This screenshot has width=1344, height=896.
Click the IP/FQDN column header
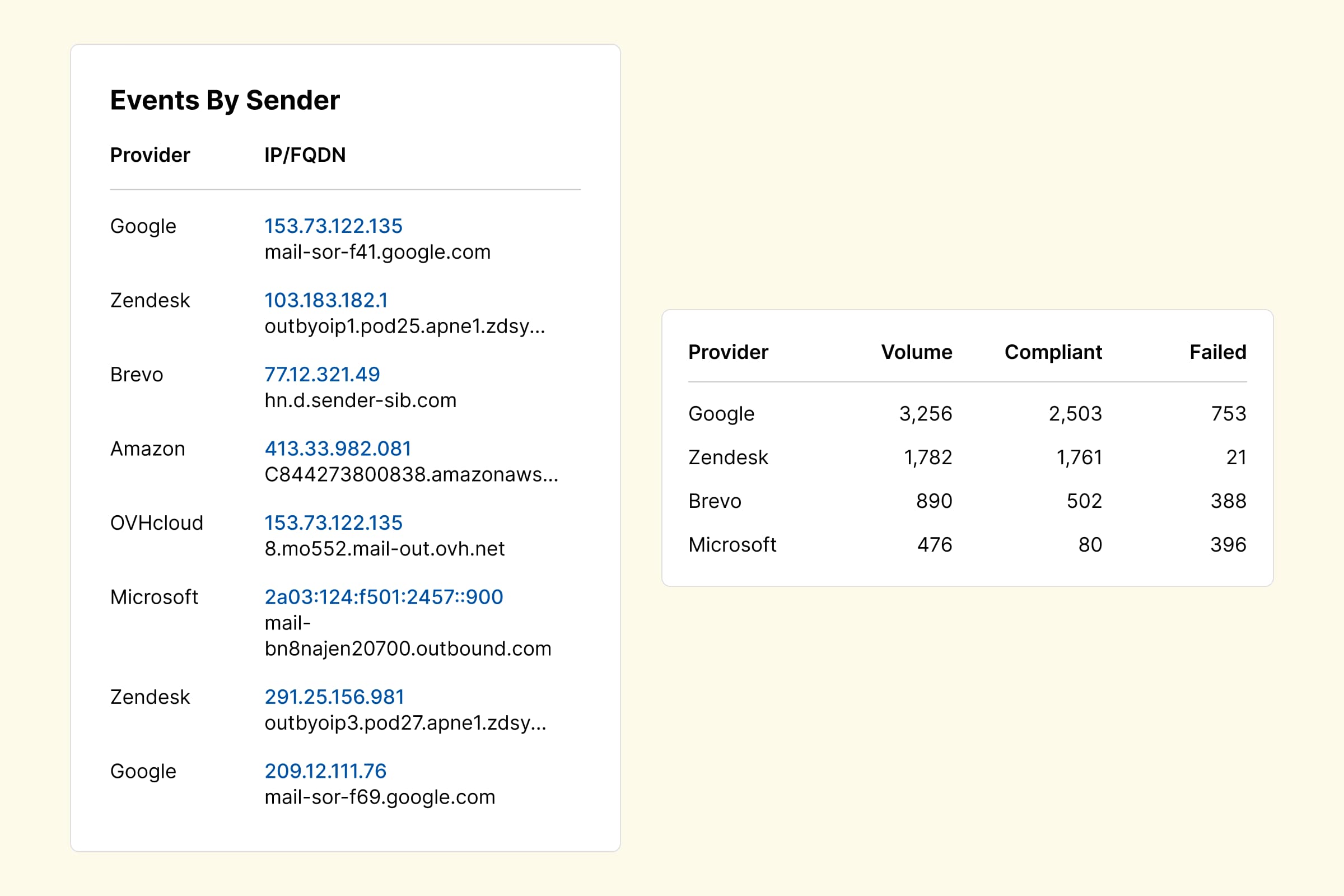305,156
